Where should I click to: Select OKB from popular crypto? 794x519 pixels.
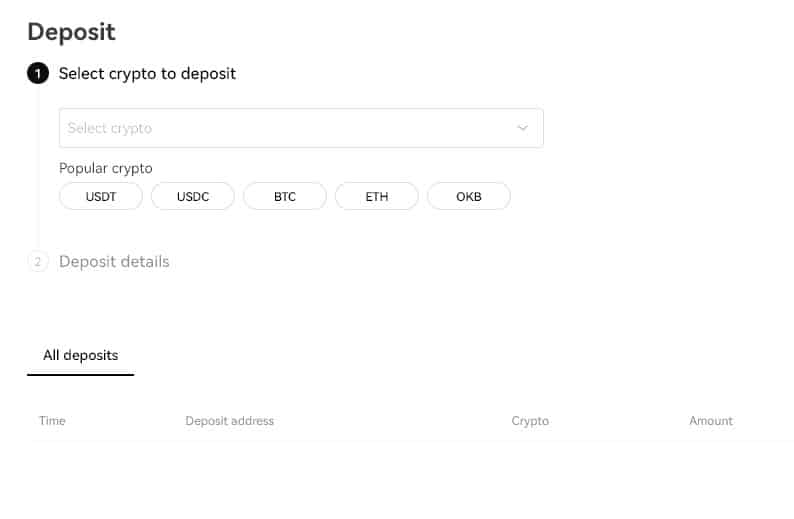[469, 197]
